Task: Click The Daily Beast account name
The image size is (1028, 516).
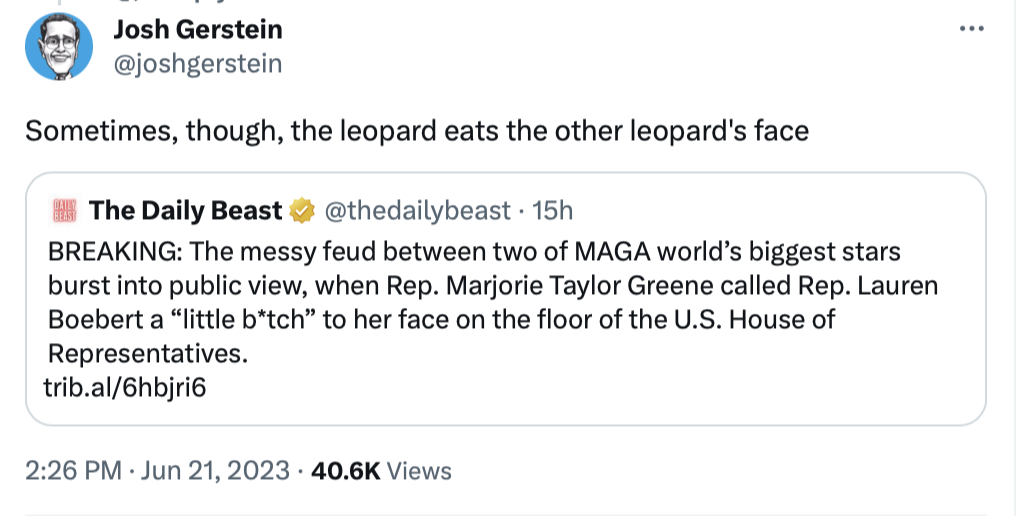Action: point(186,211)
